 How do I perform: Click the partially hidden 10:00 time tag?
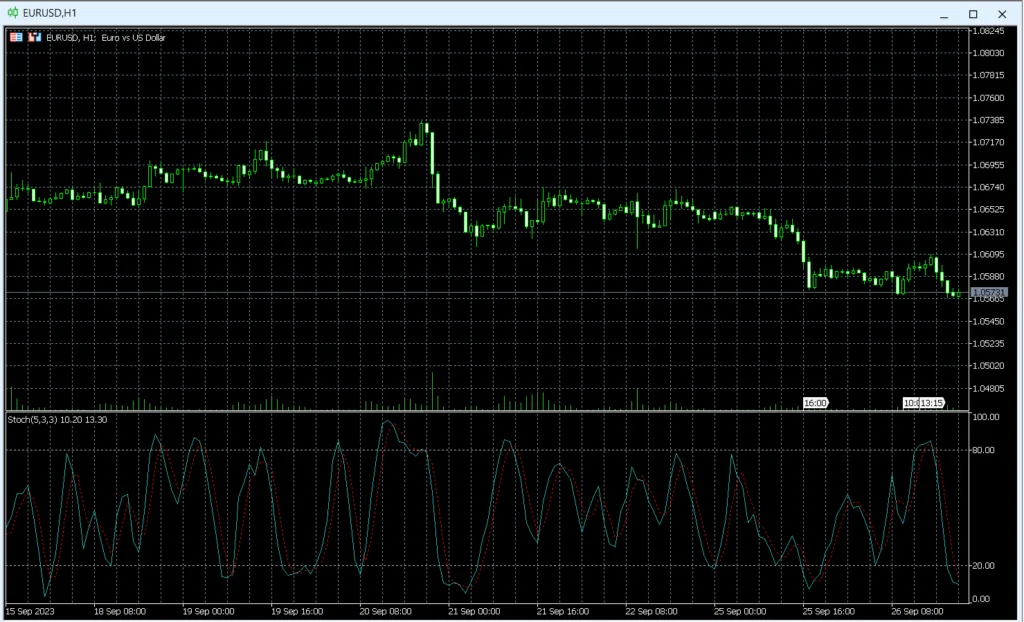coord(908,403)
